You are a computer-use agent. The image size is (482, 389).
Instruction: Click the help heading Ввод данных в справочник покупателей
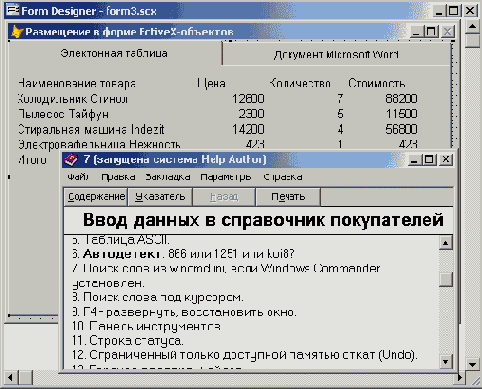[x=263, y=220]
